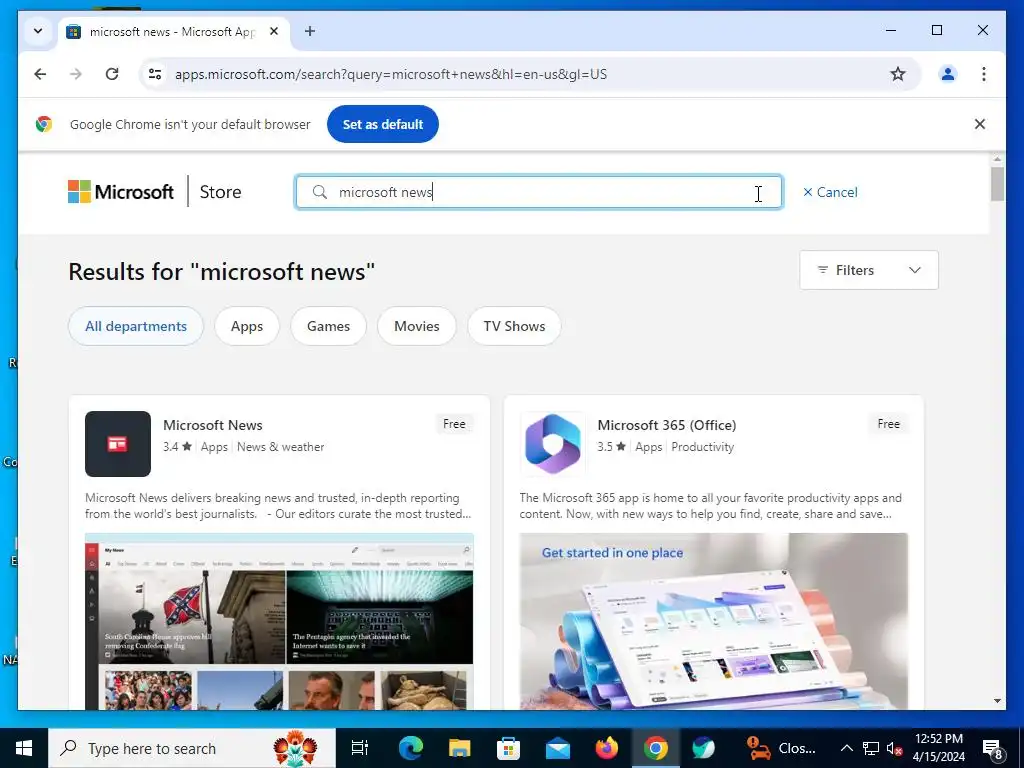Viewport: 1024px width, 768px height.
Task: Open network status in system tray
Action: tap(871, 748)
